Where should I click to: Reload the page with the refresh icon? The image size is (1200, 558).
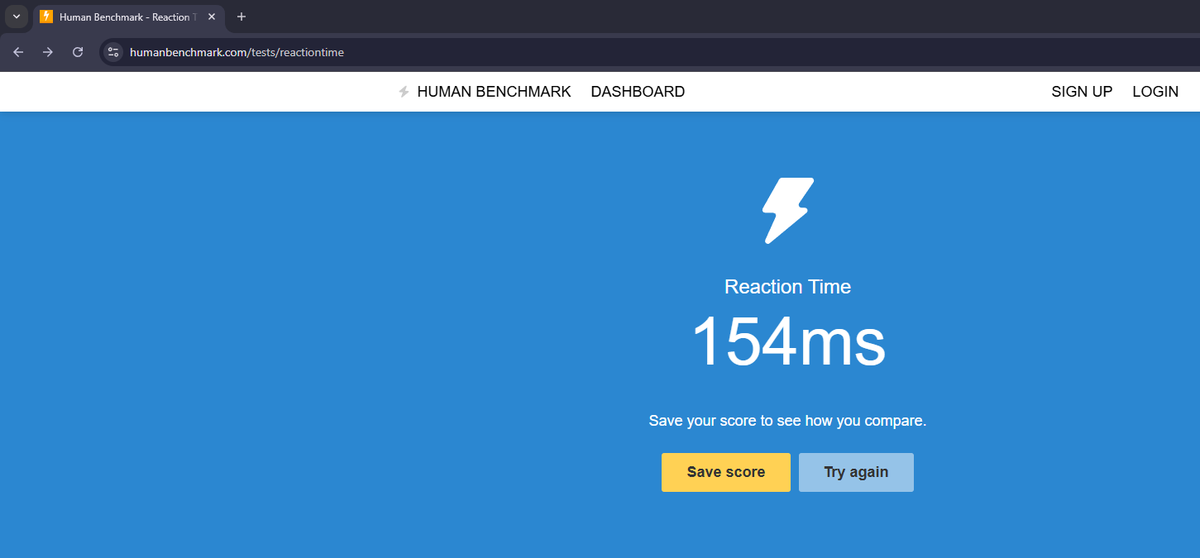click(x=77, y=52)
